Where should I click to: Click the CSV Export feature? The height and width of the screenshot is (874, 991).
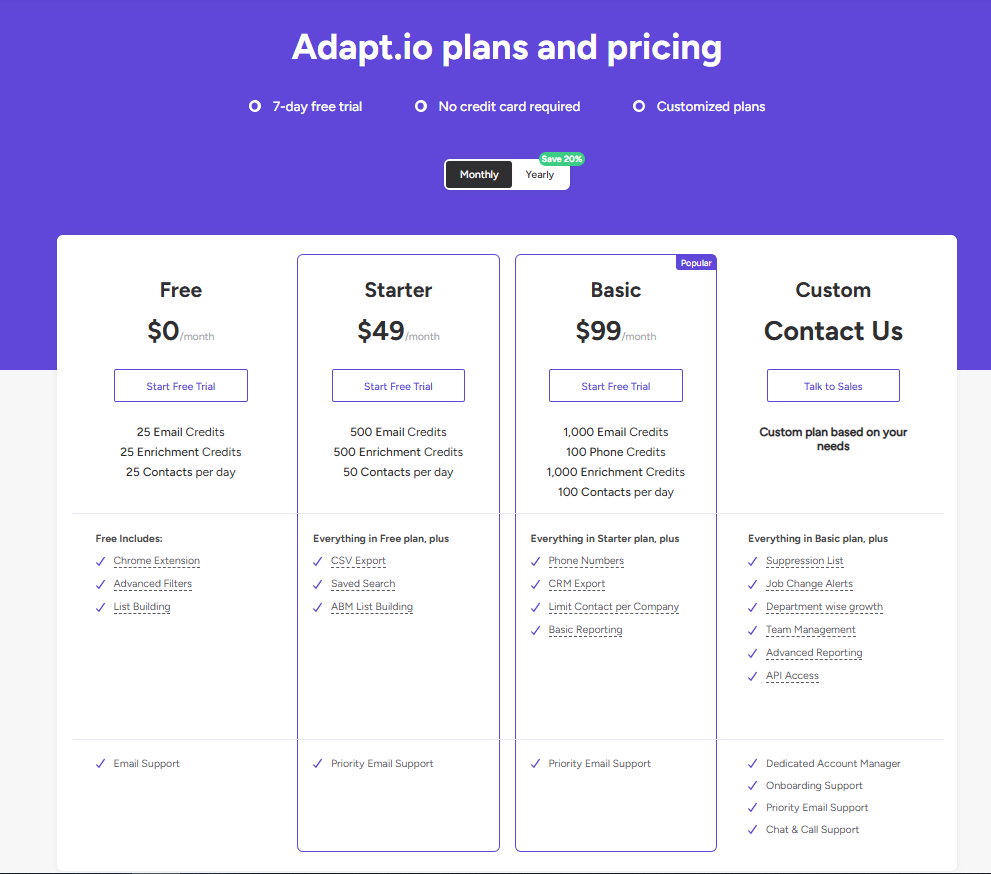point(358,561)
